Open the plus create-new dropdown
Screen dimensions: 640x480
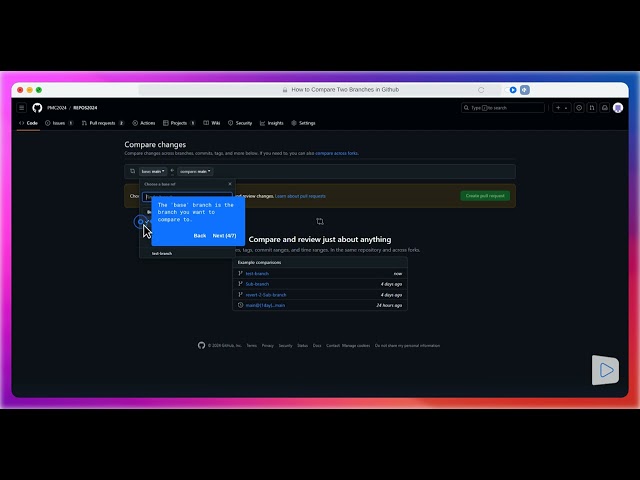coord(562,108)
